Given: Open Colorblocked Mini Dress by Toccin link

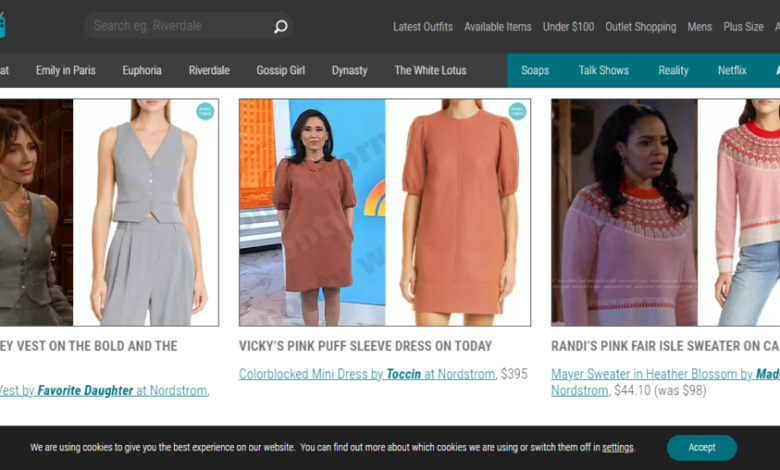Looking at the screenshot, I should pyautogui.click(x=367, y=374).
